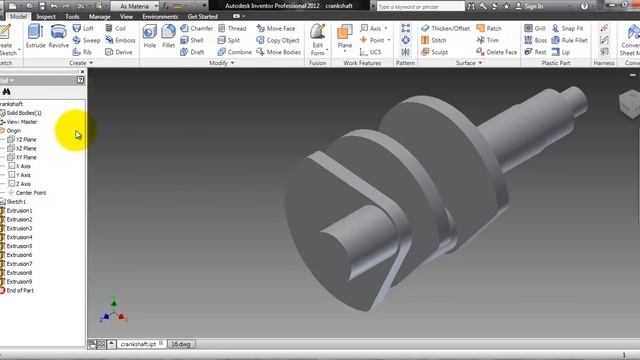
Task: Open the model browser help button
Action: coord(80,80)
